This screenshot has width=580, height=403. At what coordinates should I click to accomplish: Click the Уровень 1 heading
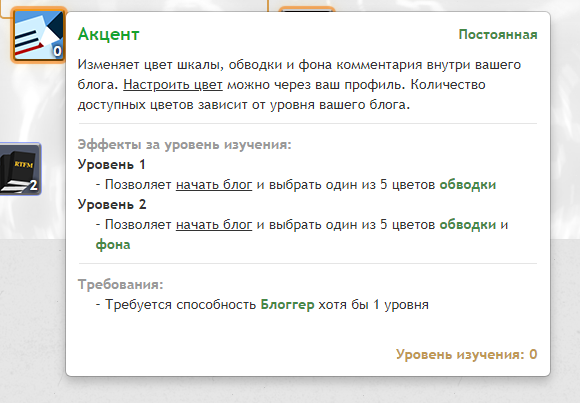[x=111, y=164]
